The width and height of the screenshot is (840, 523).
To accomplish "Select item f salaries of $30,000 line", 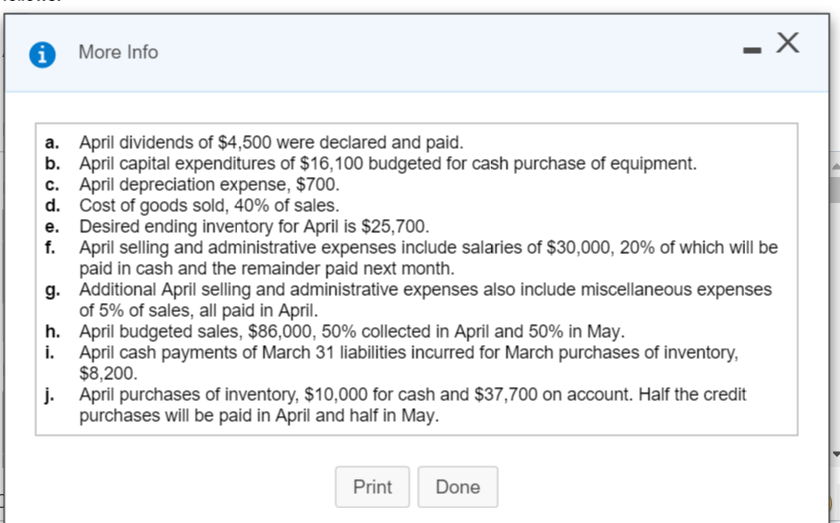I will coord(429,248).
